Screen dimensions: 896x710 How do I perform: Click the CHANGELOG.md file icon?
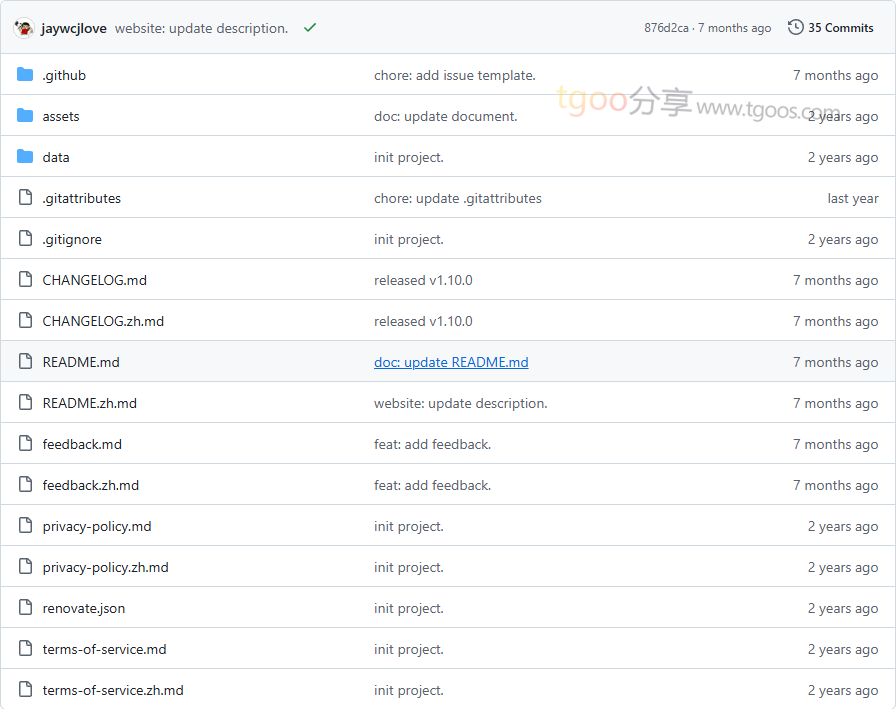click(x=25, y=280)
